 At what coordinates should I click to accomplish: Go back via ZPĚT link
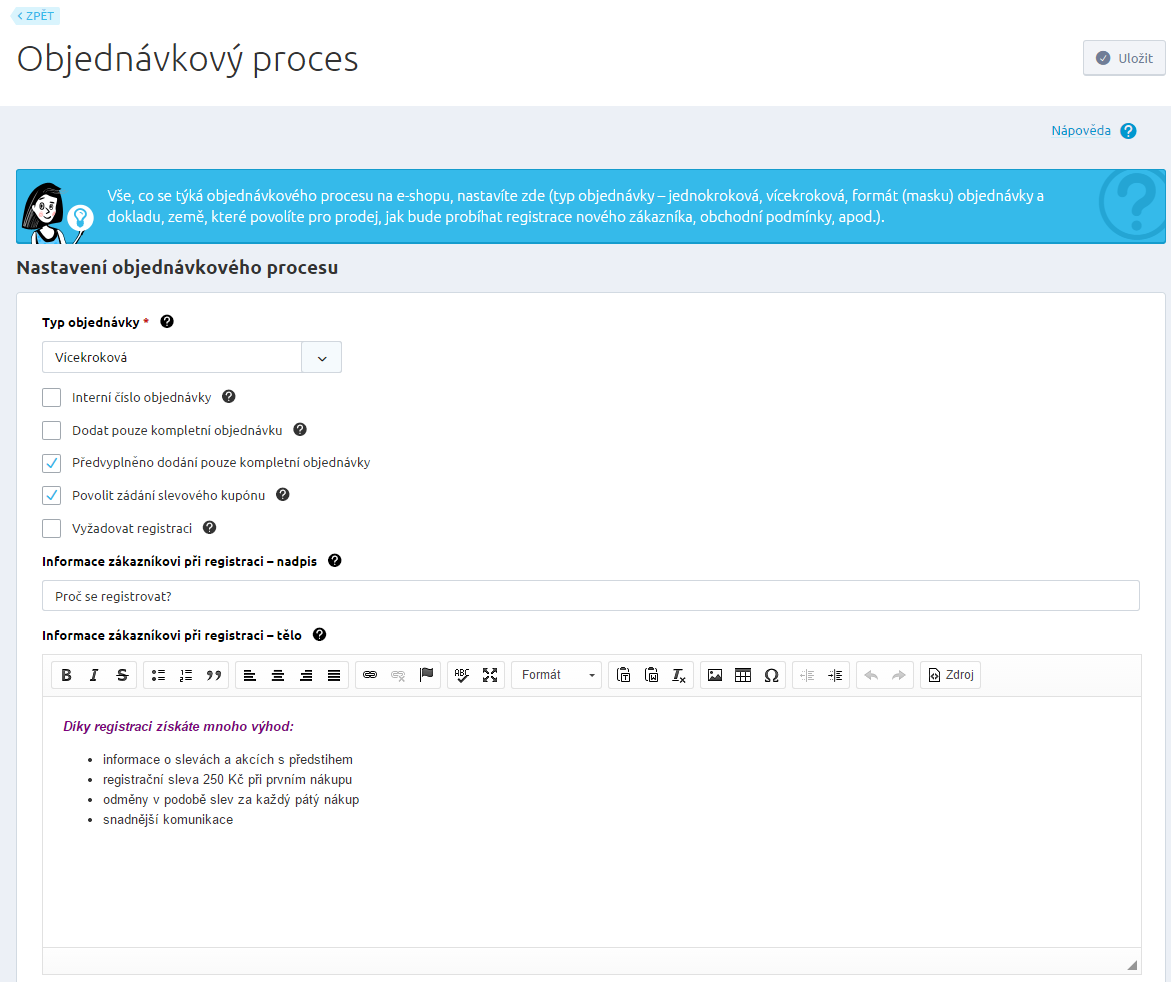point(36,16)
